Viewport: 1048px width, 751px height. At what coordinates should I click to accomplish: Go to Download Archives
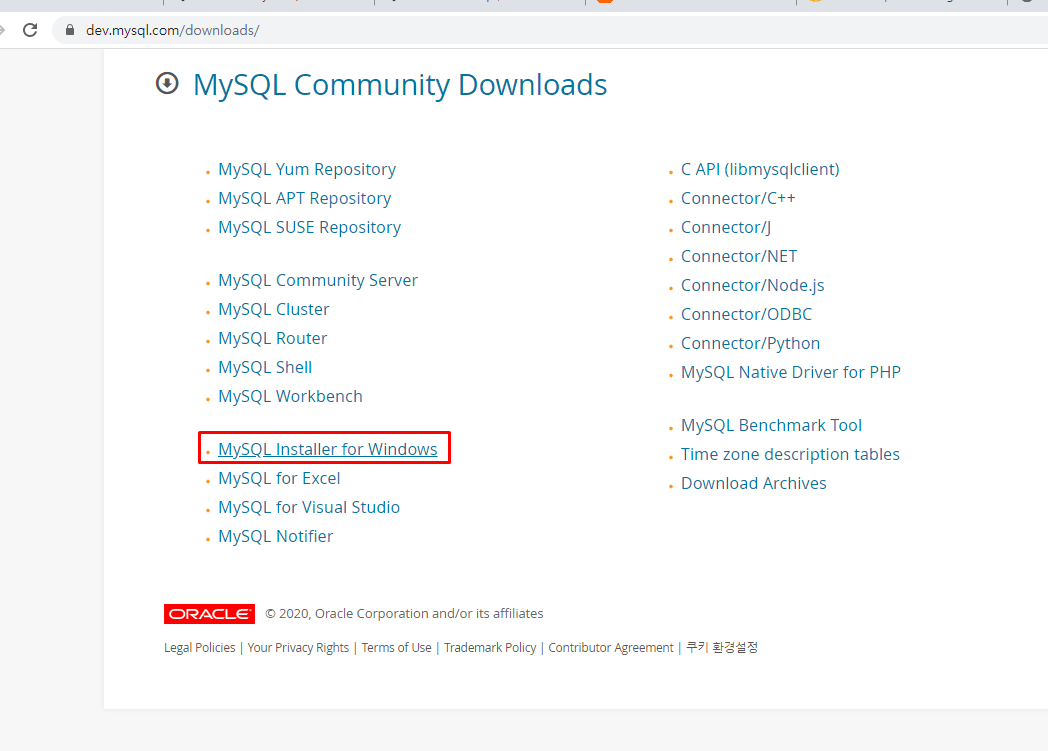coord(753,484)
